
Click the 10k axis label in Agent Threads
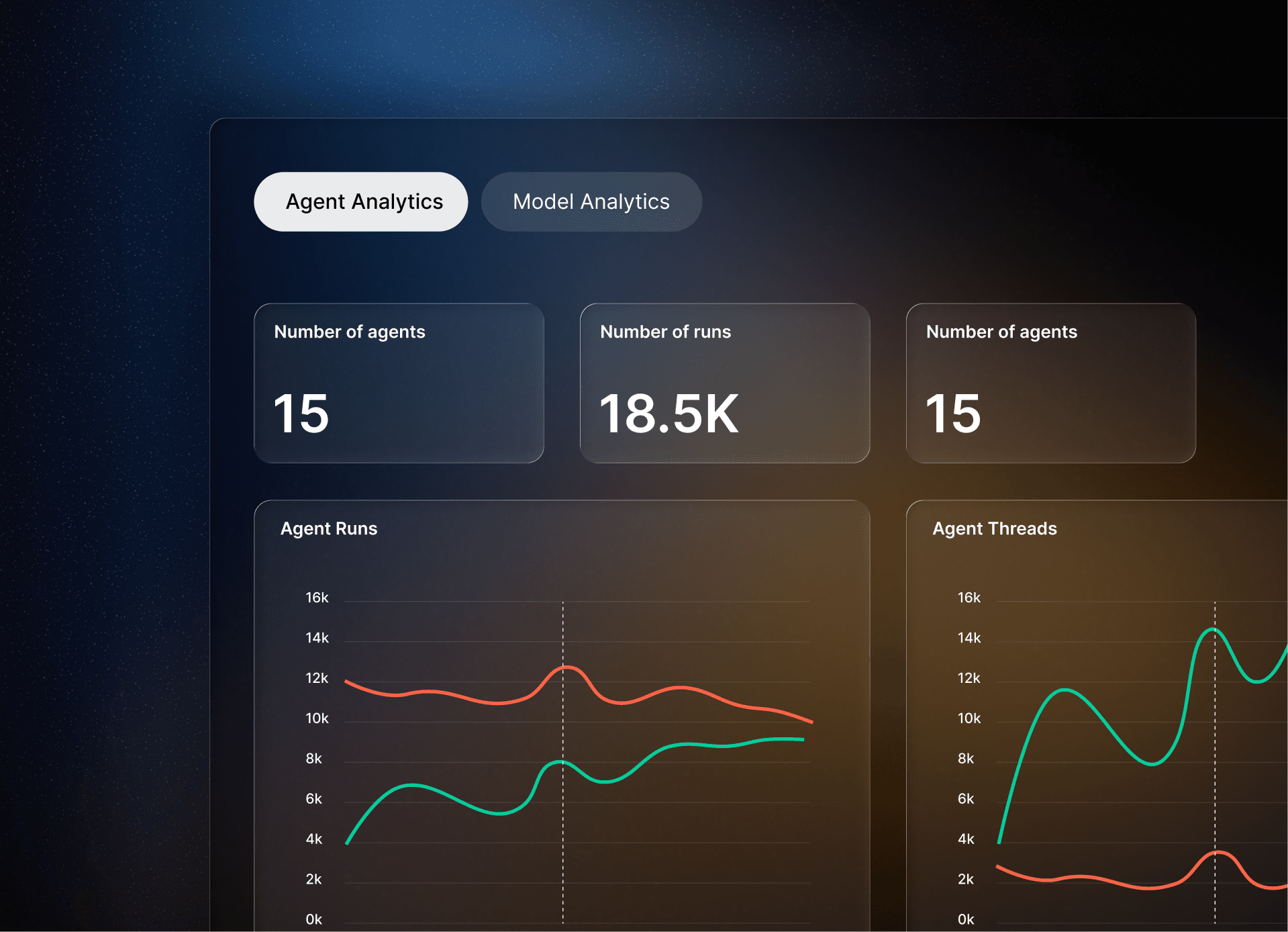pyautogui.click(x=969, y=718)
